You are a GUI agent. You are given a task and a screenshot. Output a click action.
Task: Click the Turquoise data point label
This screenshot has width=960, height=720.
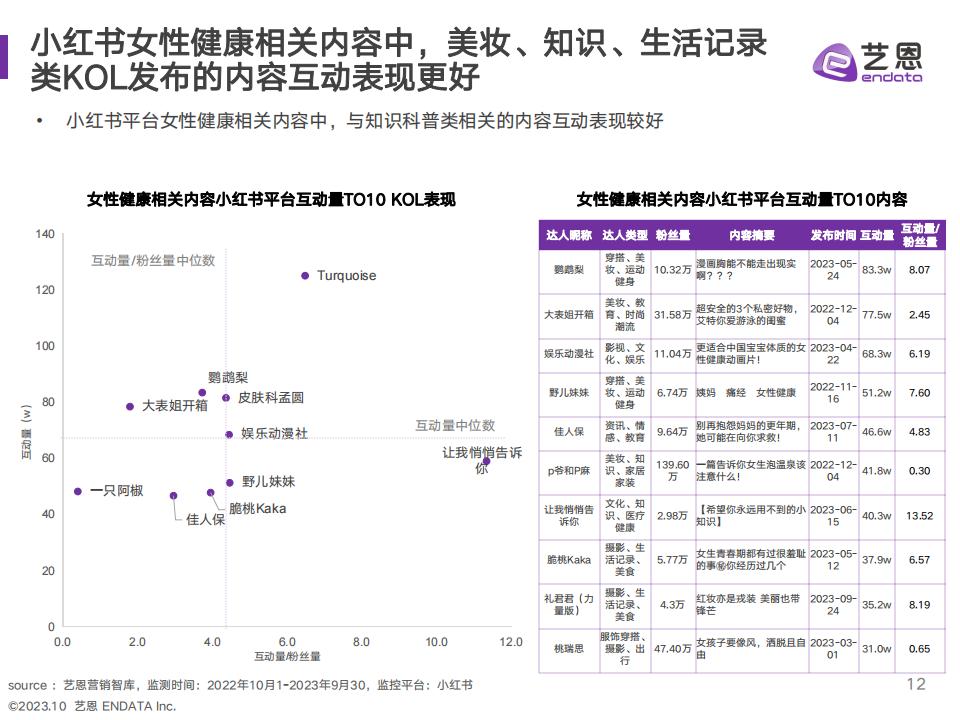point(347,276)
